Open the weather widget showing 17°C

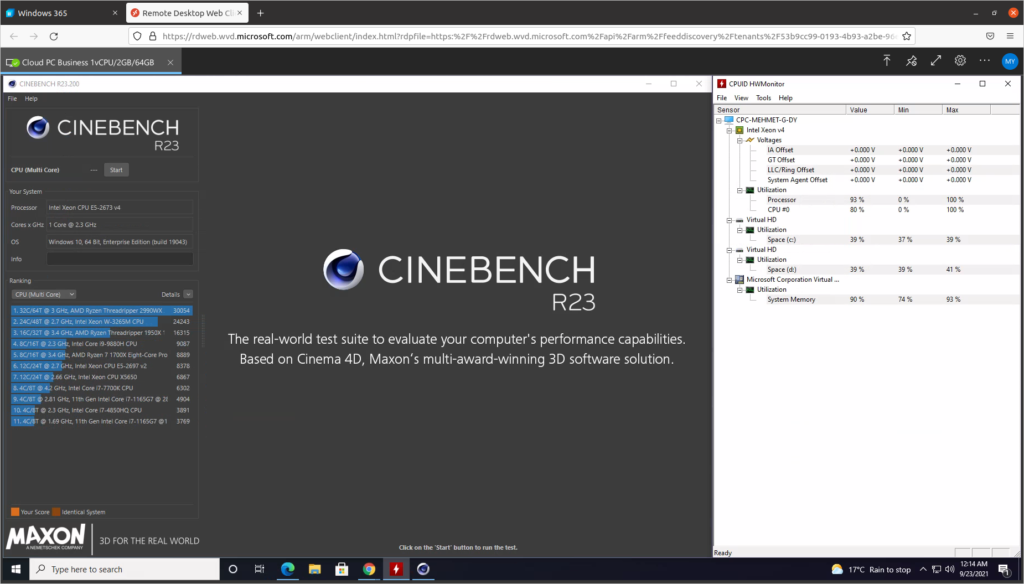click(871, 570)
